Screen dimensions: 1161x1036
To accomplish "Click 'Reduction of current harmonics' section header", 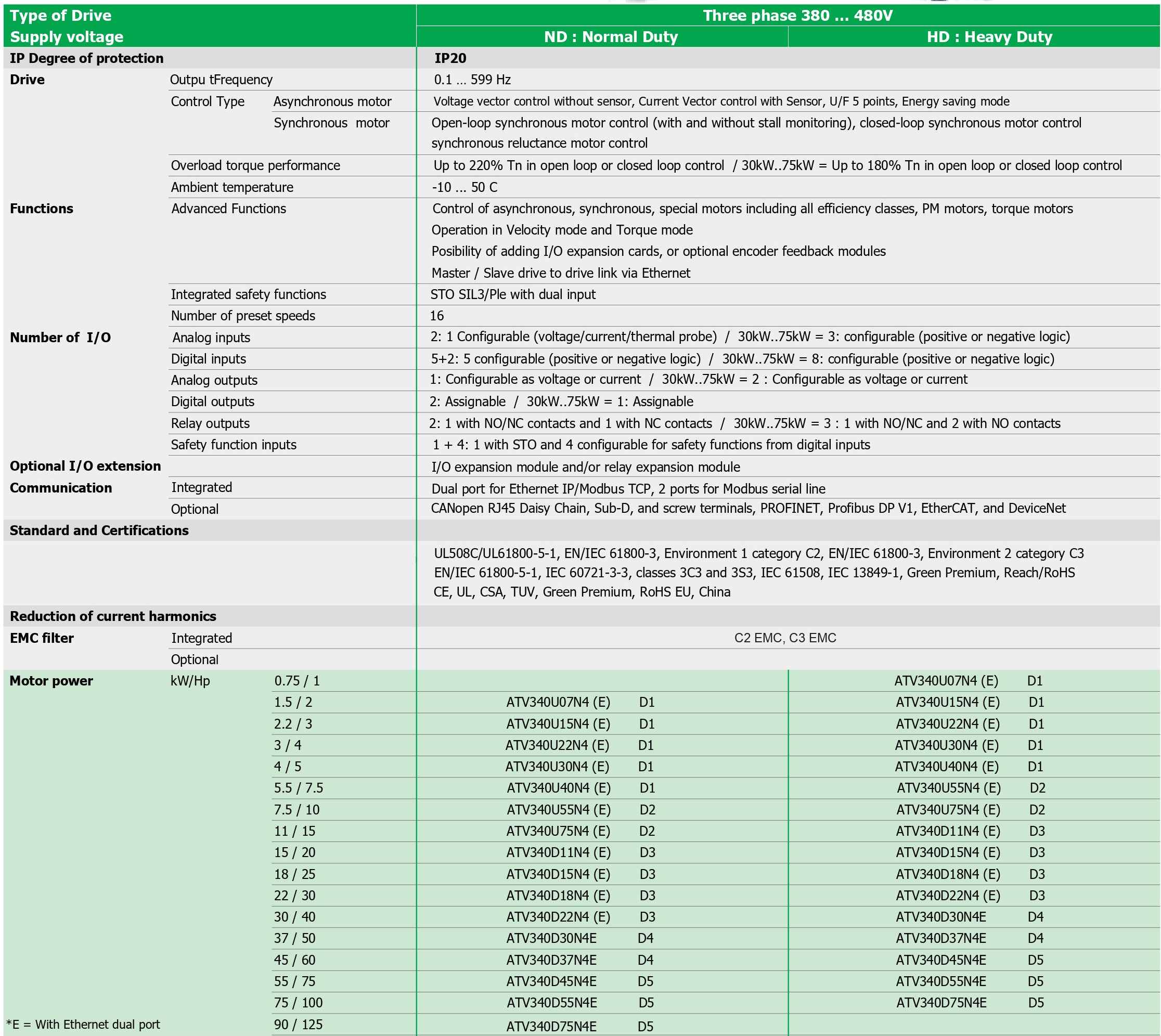I will (x=113, y=616).
